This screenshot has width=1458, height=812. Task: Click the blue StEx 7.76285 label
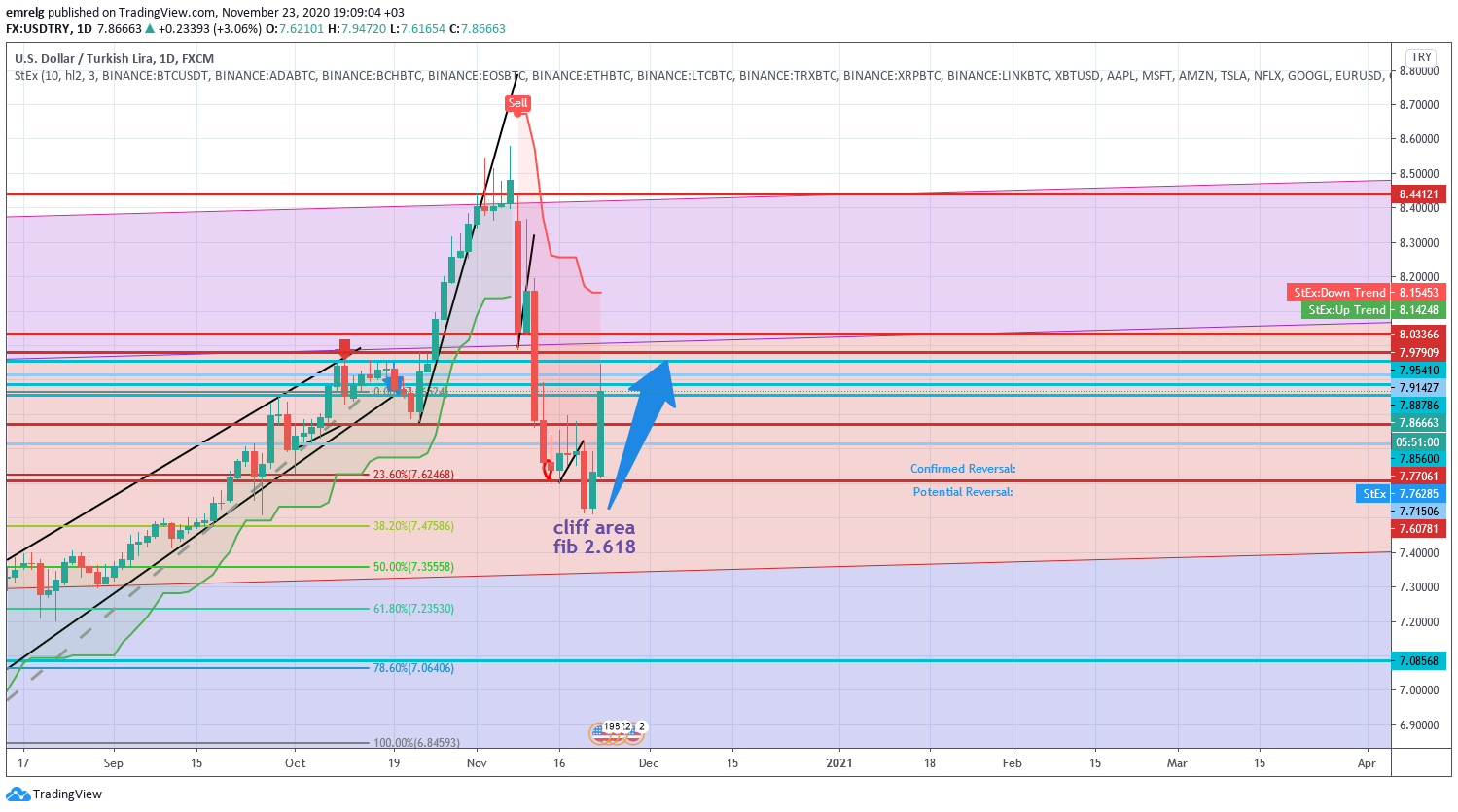(1401, 494)
